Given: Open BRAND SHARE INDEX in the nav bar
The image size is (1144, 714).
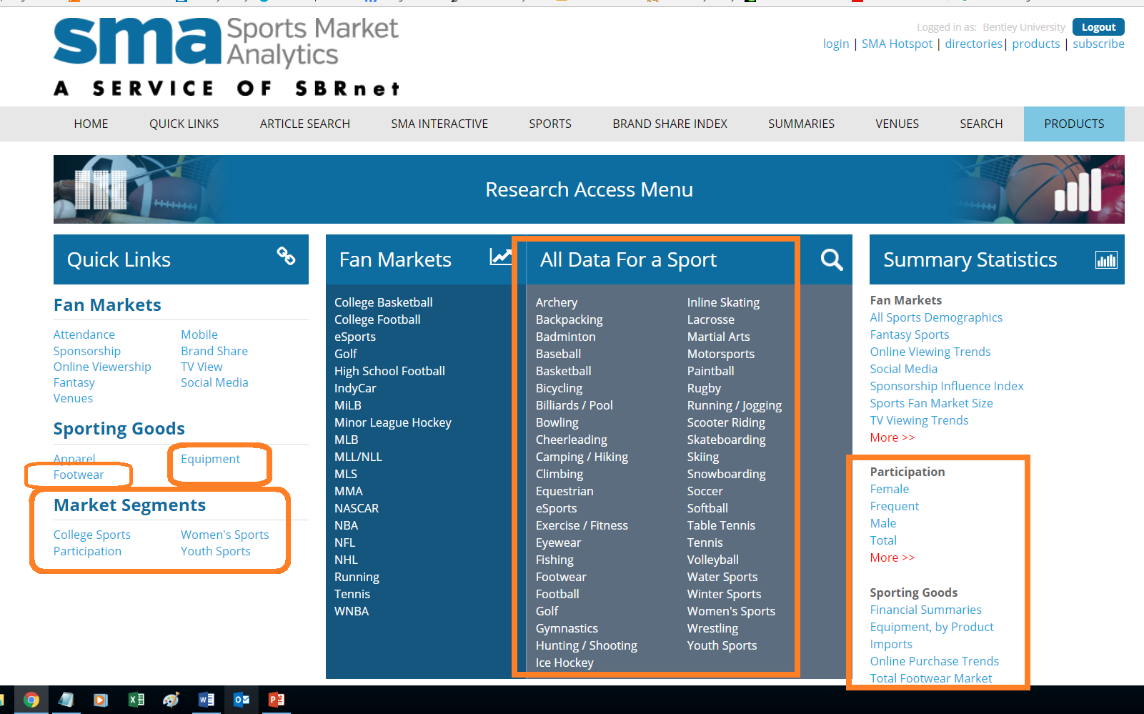Looking at the screenshot, I should tap(670, 124).
